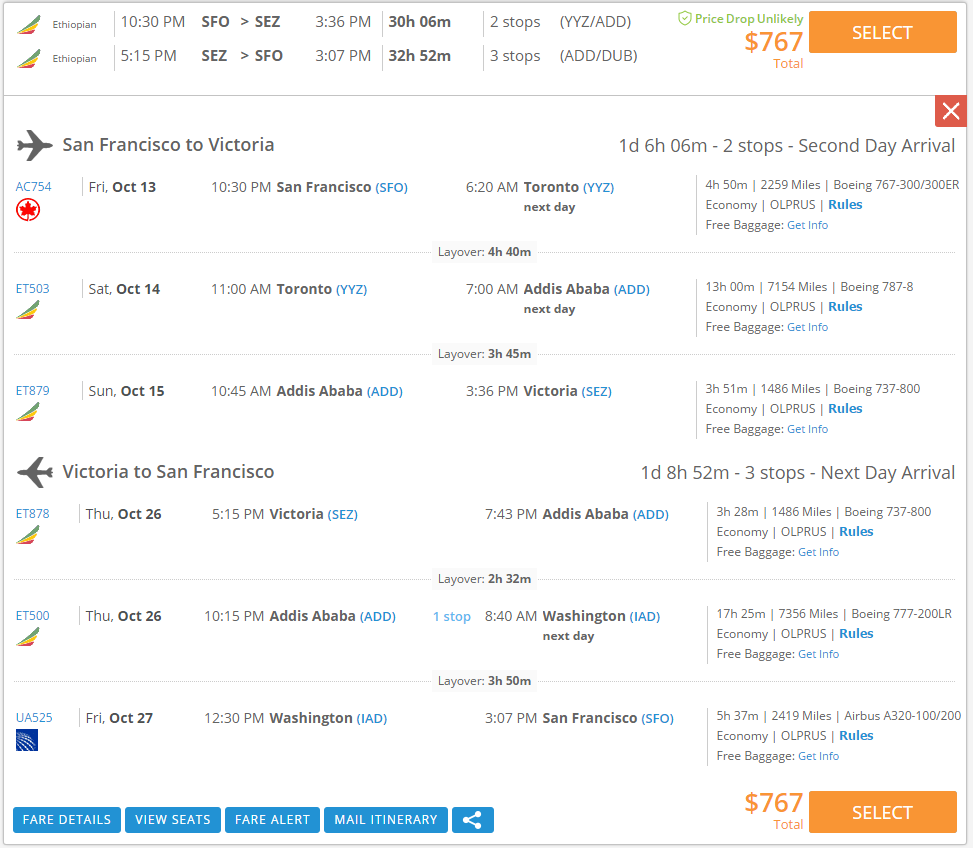Click the Price Drop Unlikely shield icon

(x=684, y=19)
